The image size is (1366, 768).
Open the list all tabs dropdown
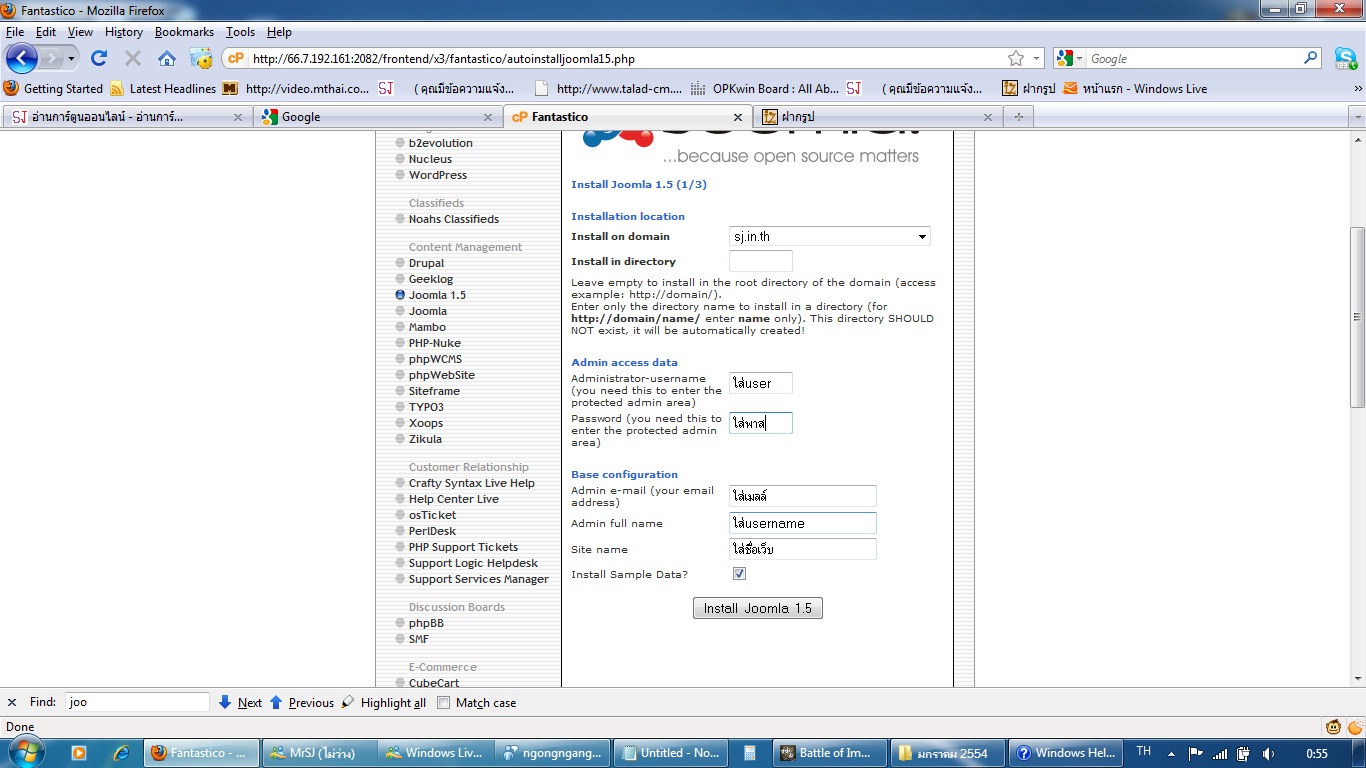click(1357, 117)
